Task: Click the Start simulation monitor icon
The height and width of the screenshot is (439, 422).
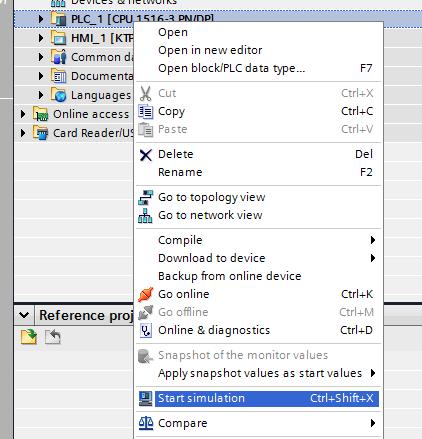Action: pyautogui.click(x=146, y=399)
